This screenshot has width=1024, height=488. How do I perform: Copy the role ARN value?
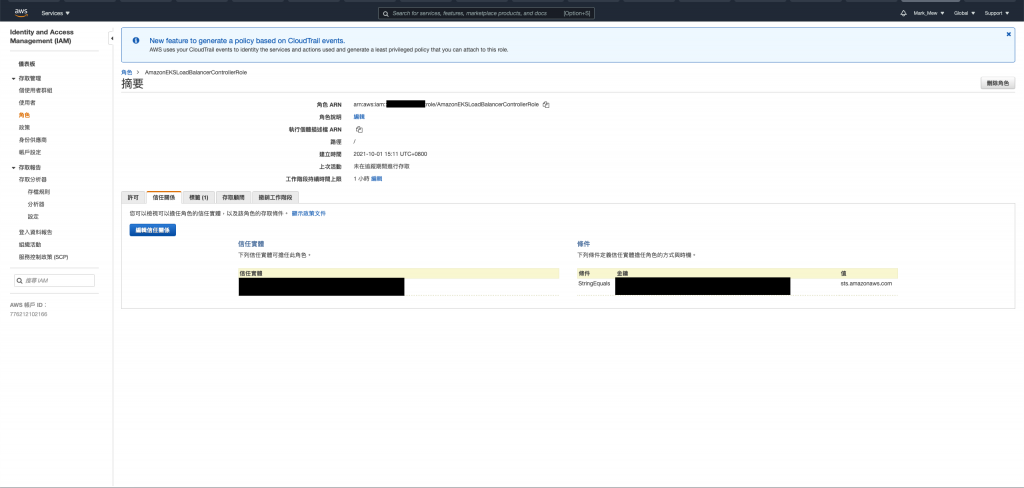546,105
